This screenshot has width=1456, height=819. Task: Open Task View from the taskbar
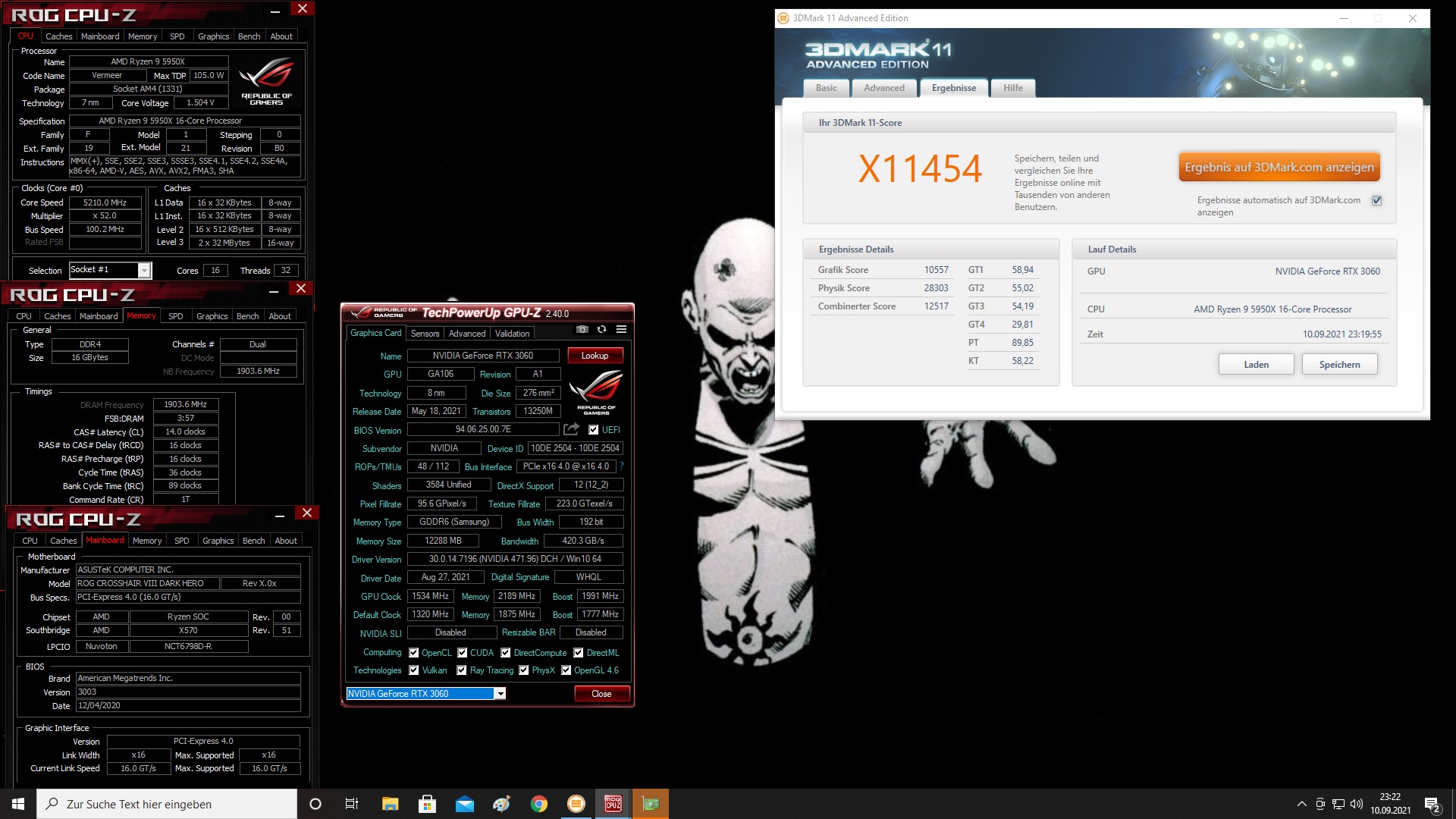[351, 804]
